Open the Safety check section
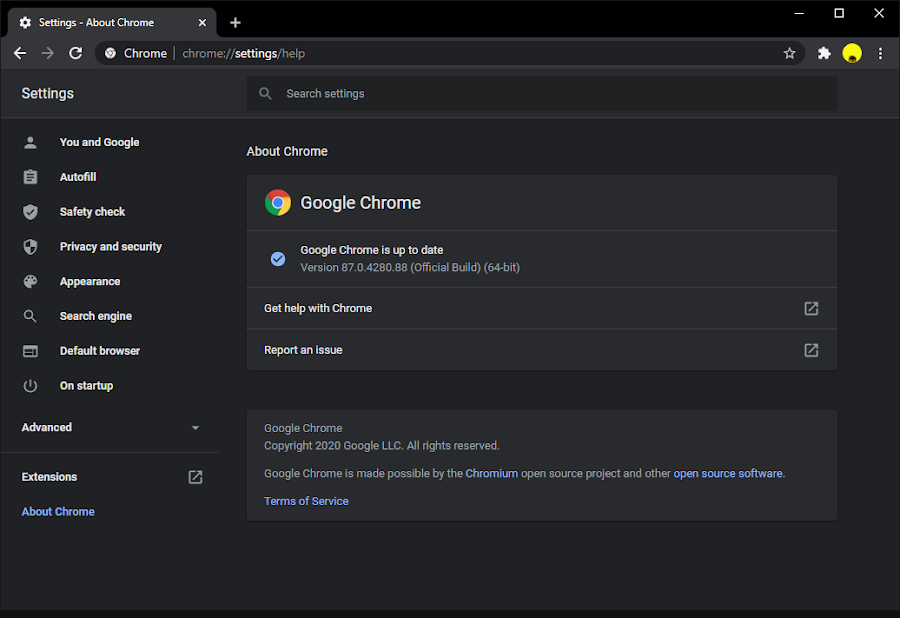900x618 pixels. point(92,211)
